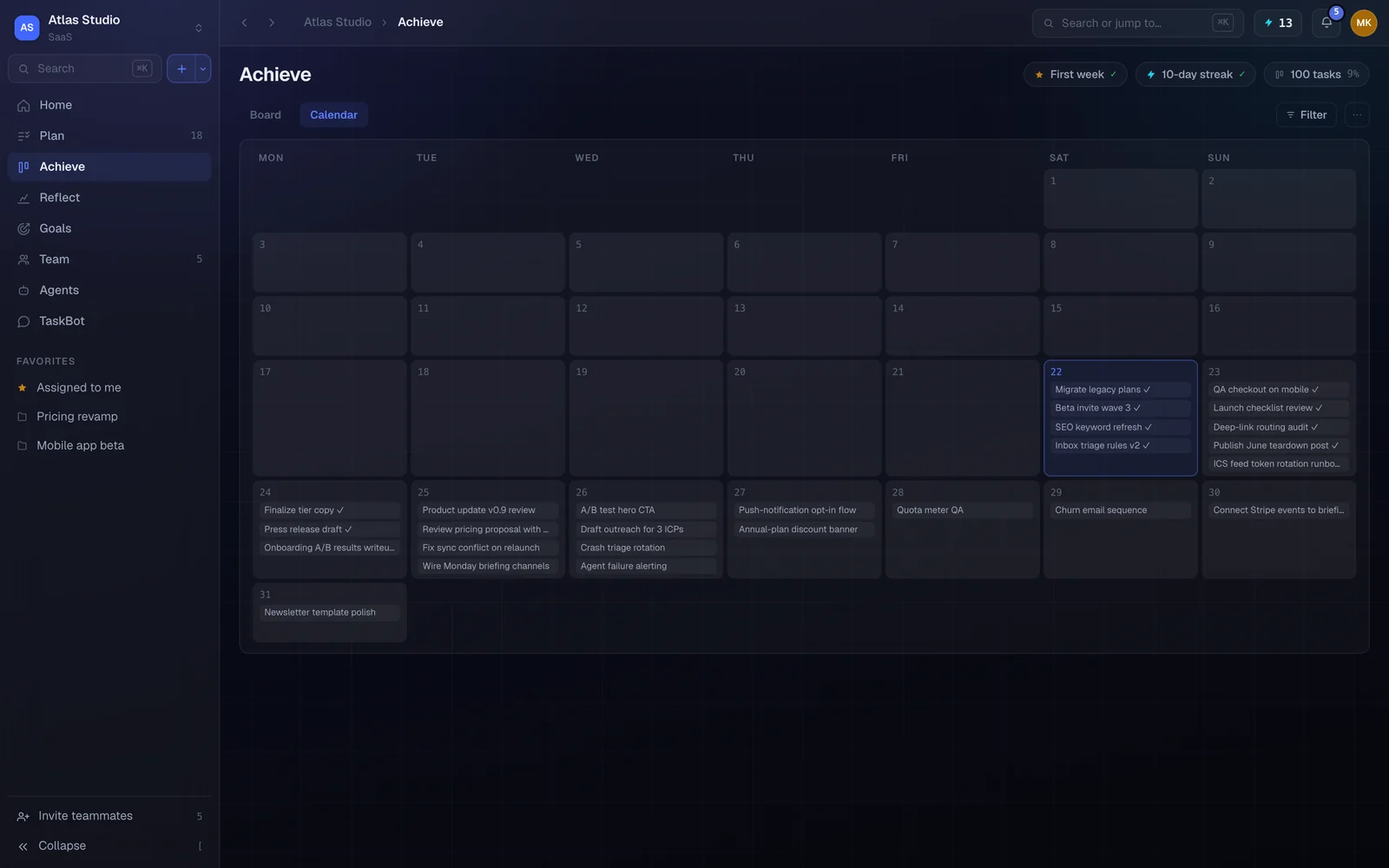Open the Migrate legacy plans task
Image resolution: width=1389 pixels, height=868 pixels.
[1120, 390]
